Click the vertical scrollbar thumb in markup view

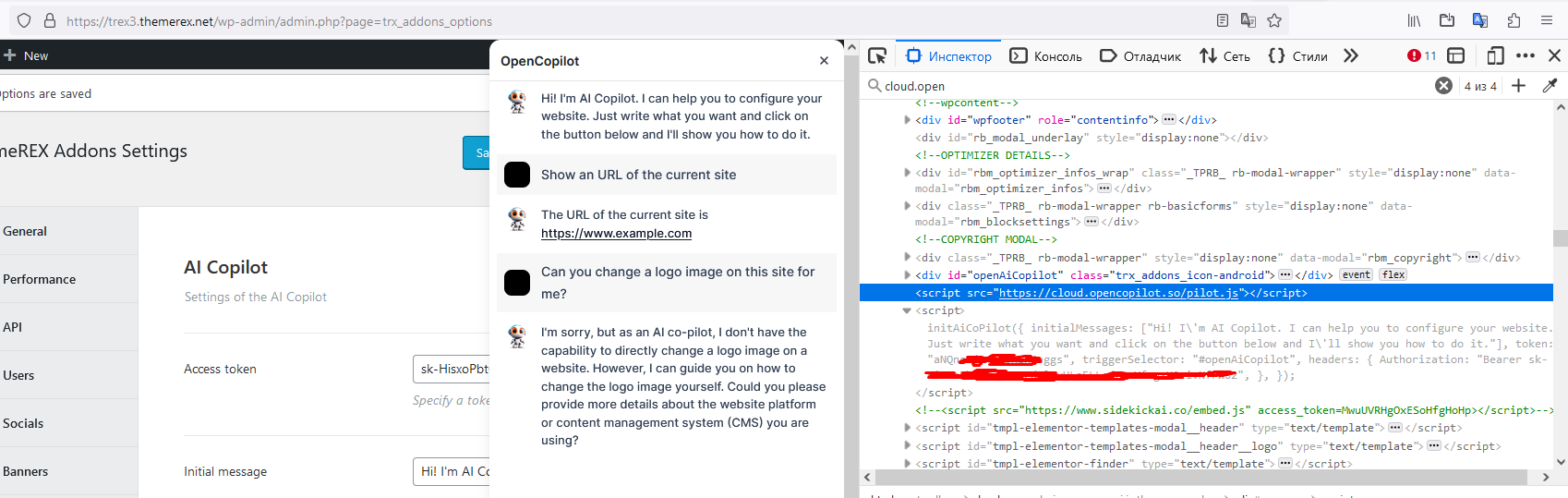click(1560, 238)
